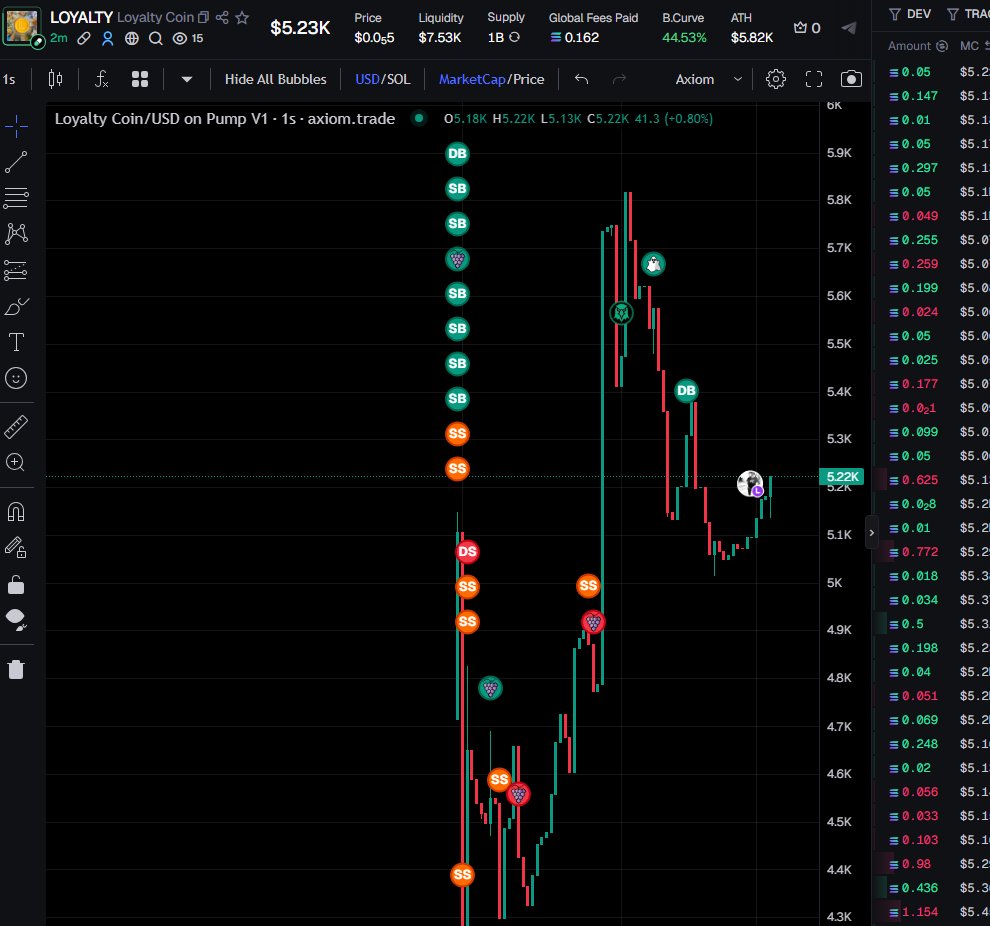Switch currency to SOL

point(398,79)
